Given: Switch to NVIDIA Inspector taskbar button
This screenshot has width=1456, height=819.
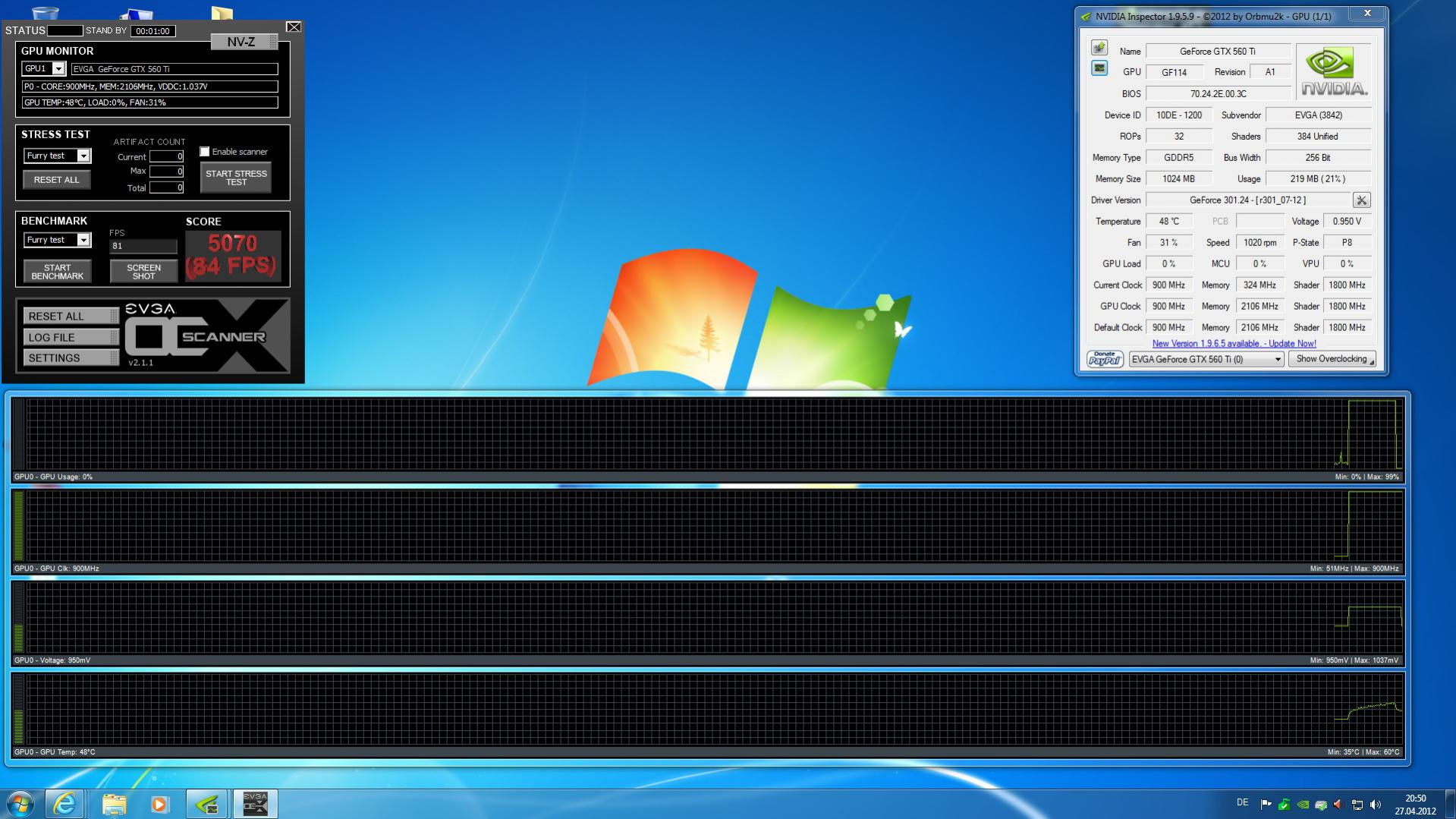Looking at the screenshot, I should 207,803.
